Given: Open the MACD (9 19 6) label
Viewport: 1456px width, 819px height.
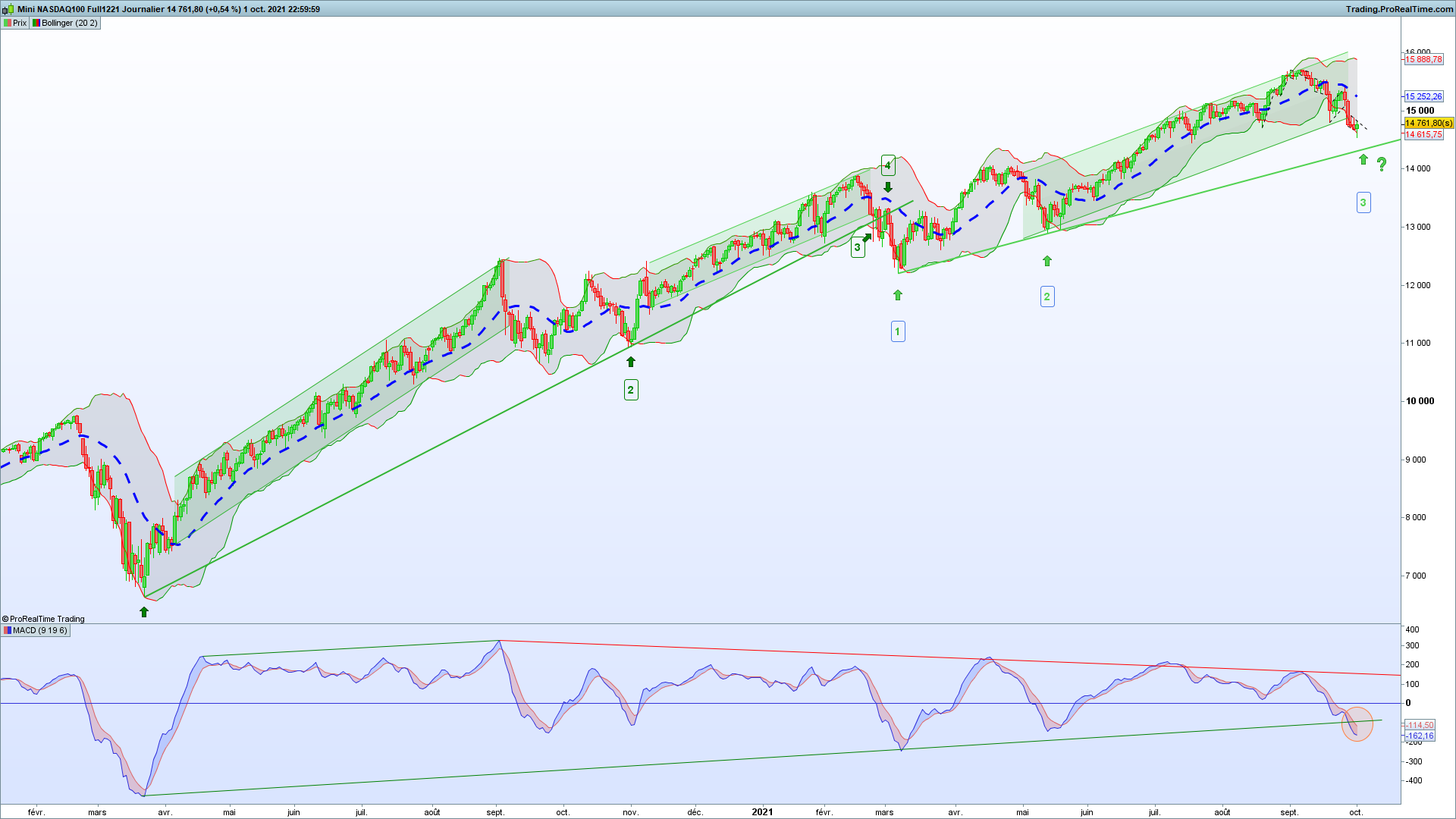Looking at the screenshot, I should [x=36, y=630].
